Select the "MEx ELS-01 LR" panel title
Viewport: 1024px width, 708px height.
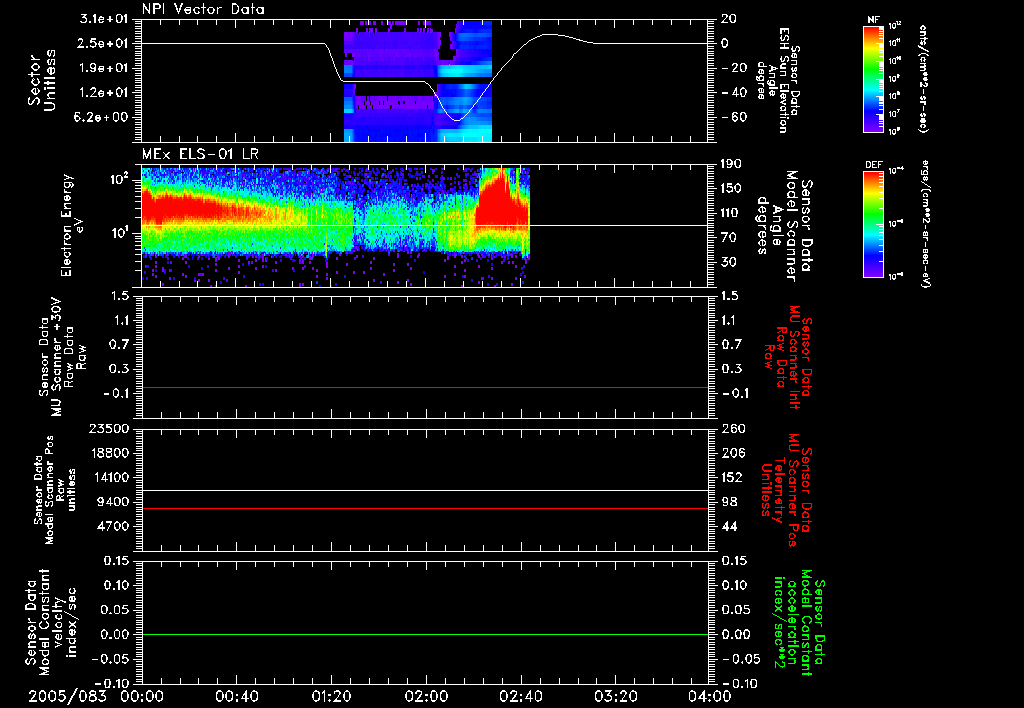point(200,154)
